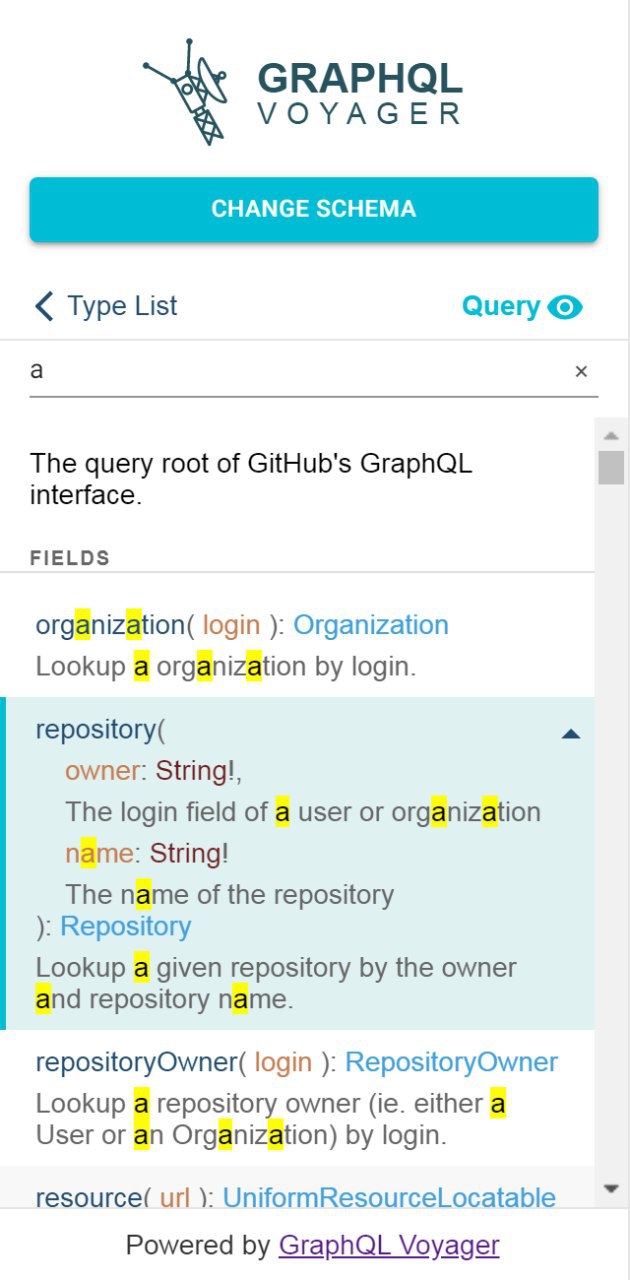The width and height of the screenshot is (630, 1280).
Task: Click the FIELDS section heading
Action: click(x=70, y=558)
